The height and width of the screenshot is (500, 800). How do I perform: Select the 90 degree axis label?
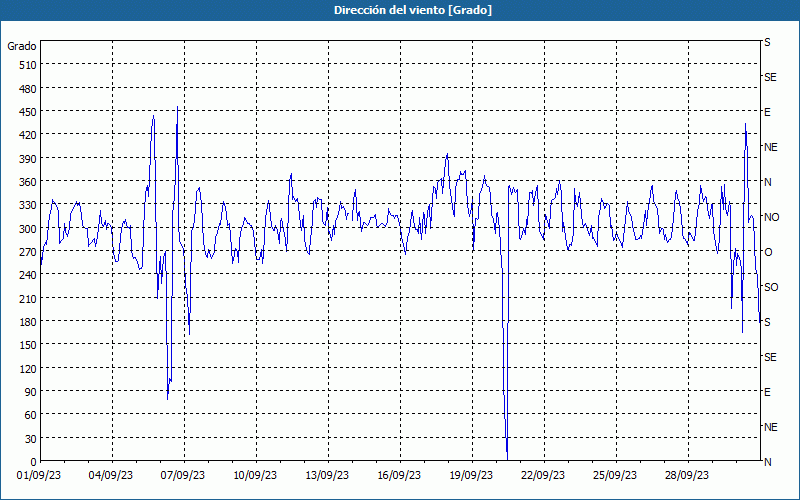tap(31, 392)
